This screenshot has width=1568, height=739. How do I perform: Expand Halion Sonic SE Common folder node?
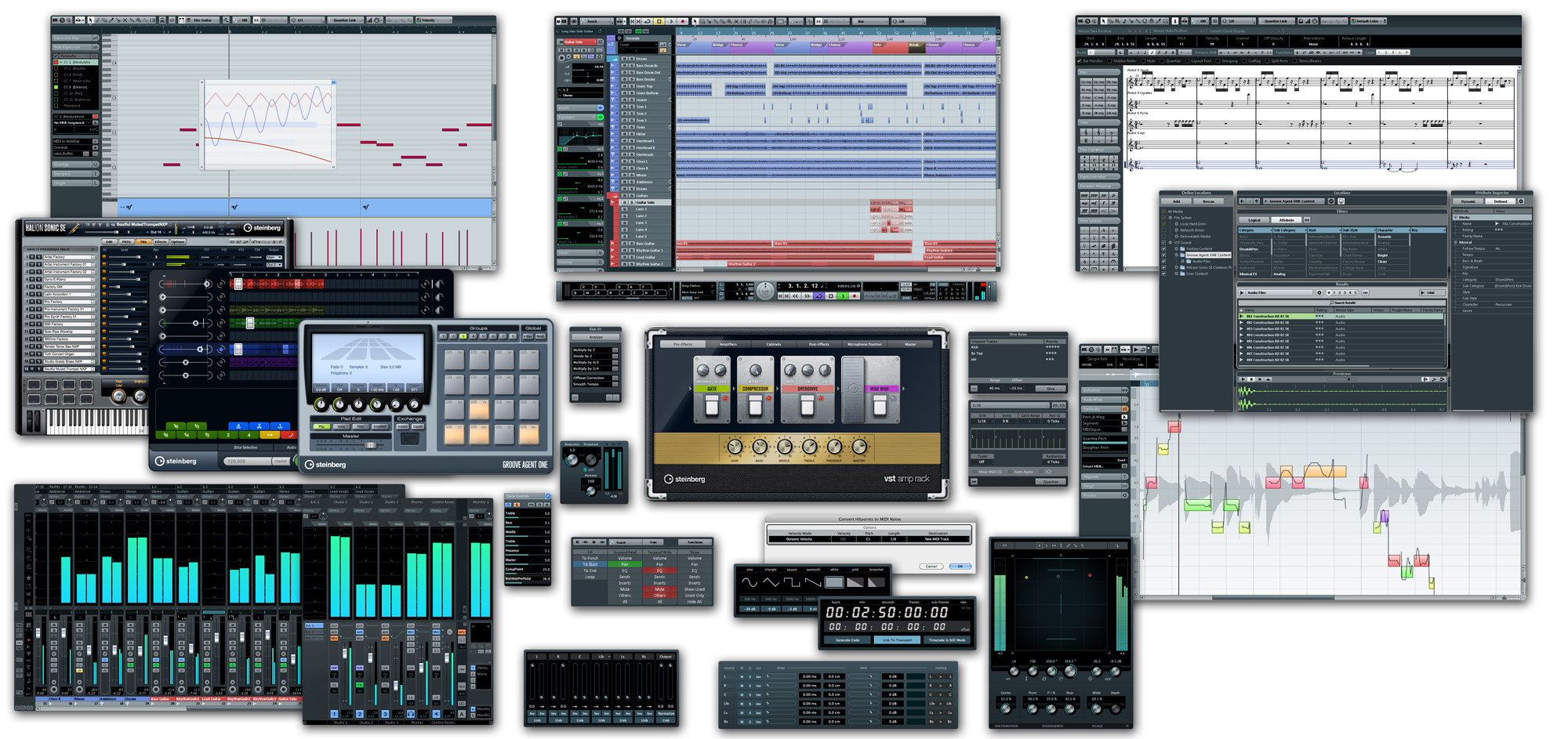point(1177,267)
